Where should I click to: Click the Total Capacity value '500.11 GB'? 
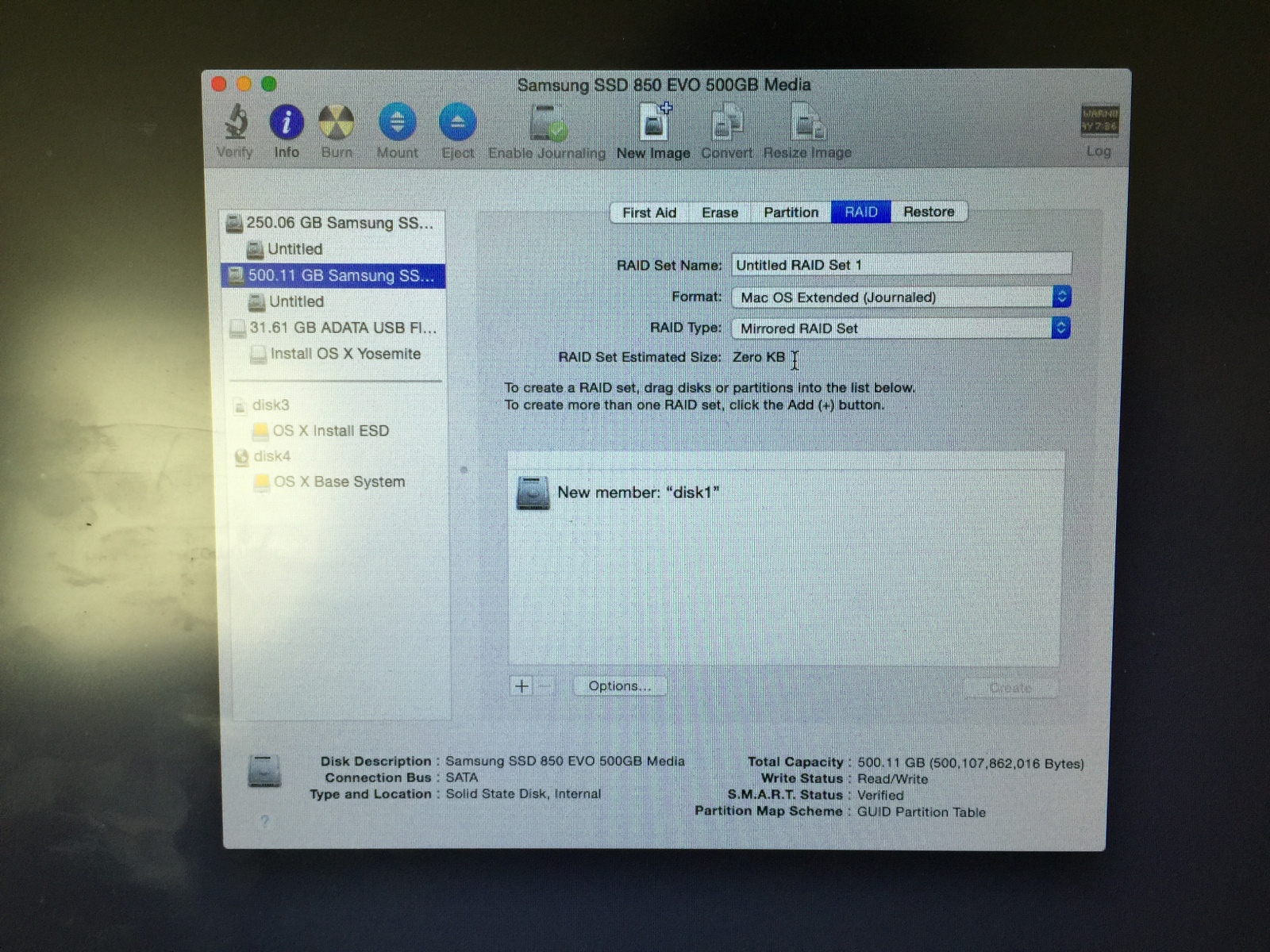pyautogui.click(x=891, y=763)
